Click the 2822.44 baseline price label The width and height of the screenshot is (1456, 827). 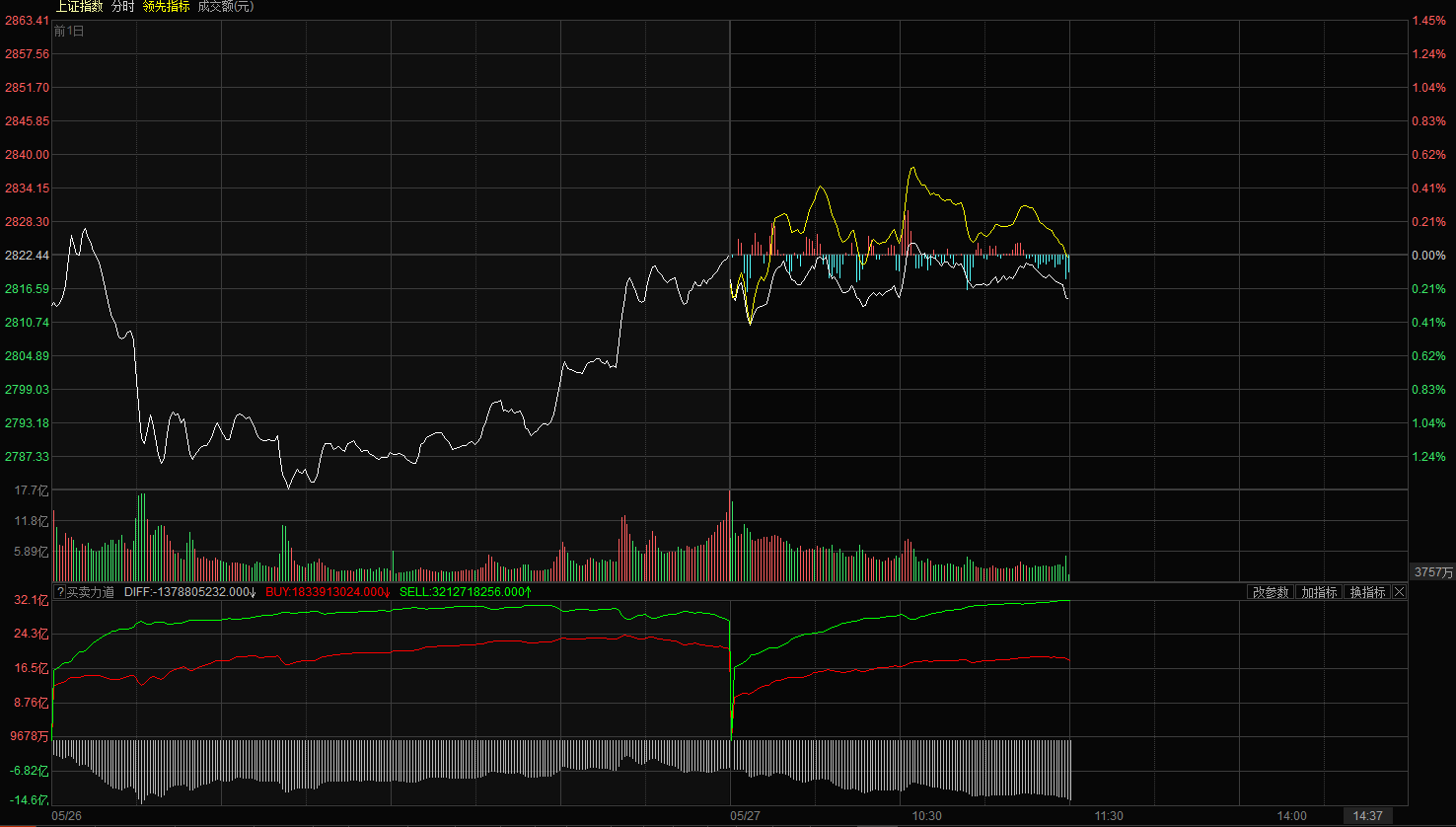click(x=27, y=256)
